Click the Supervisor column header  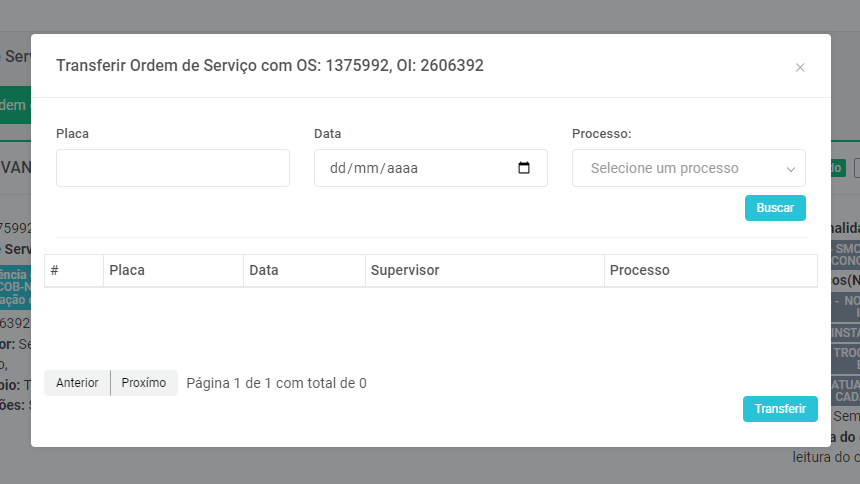click(x=405, y=270)
